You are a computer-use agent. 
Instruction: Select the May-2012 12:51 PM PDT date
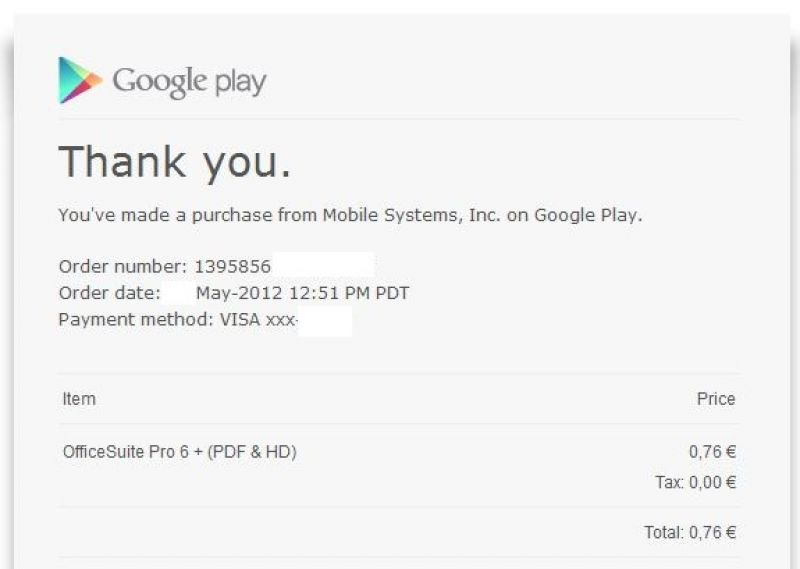(x=303, y=293)
